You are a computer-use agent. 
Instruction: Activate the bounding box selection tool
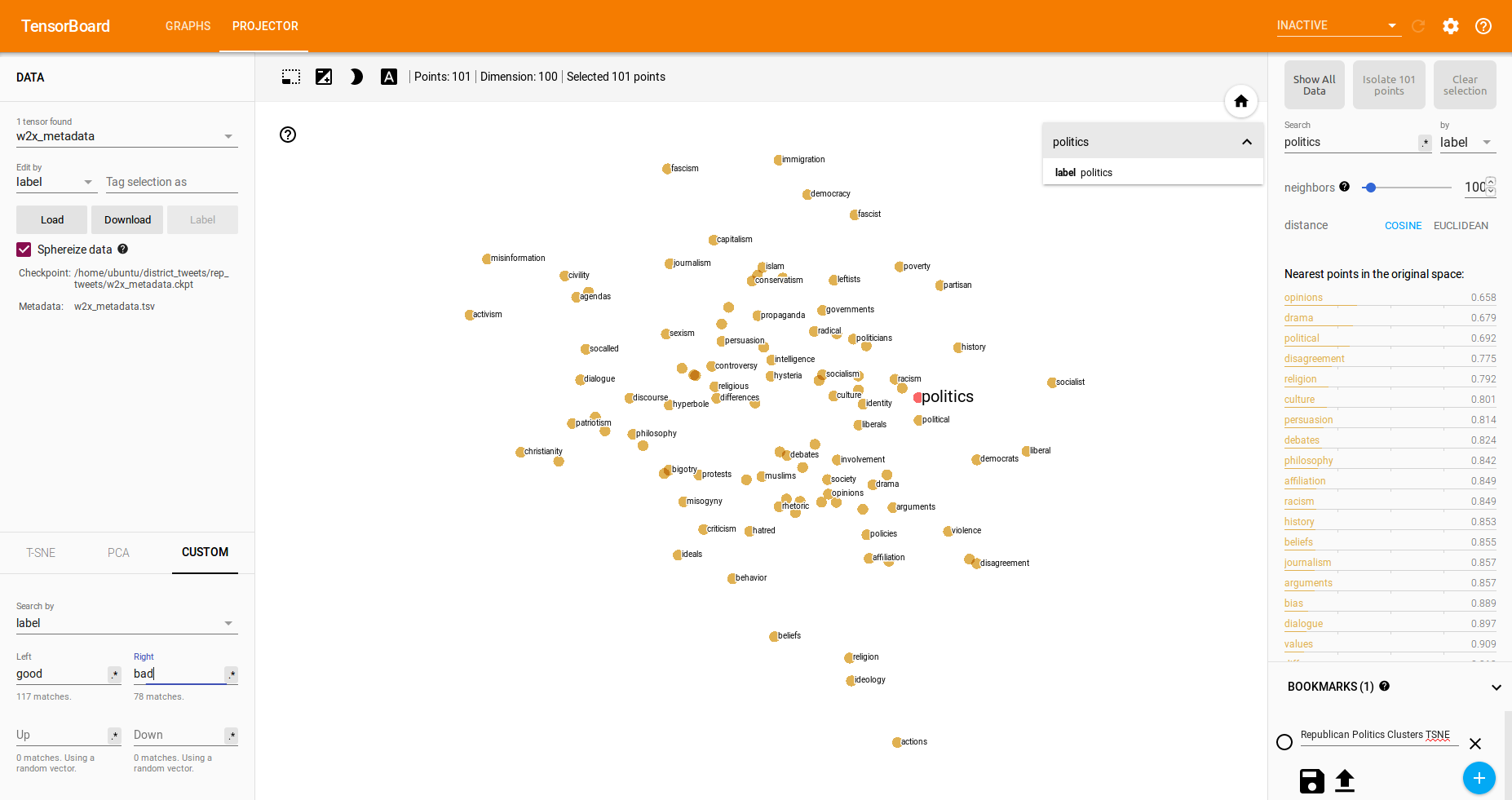click(291, 77)
